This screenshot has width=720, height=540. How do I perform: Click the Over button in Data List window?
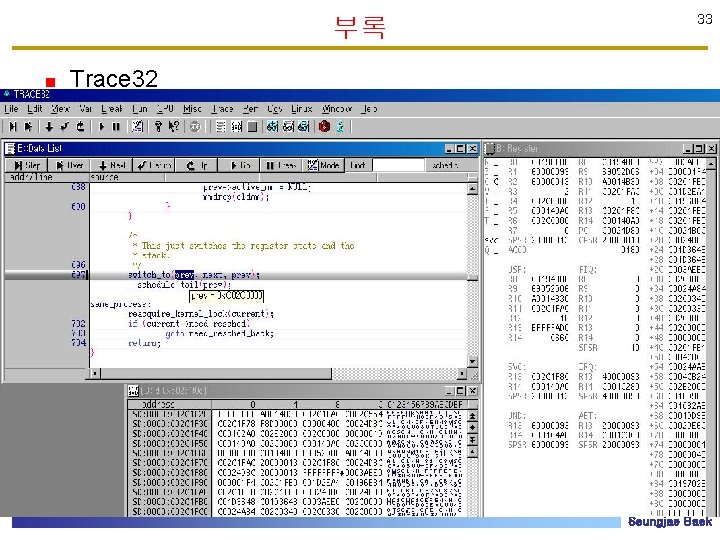click(x=68, y=165)
